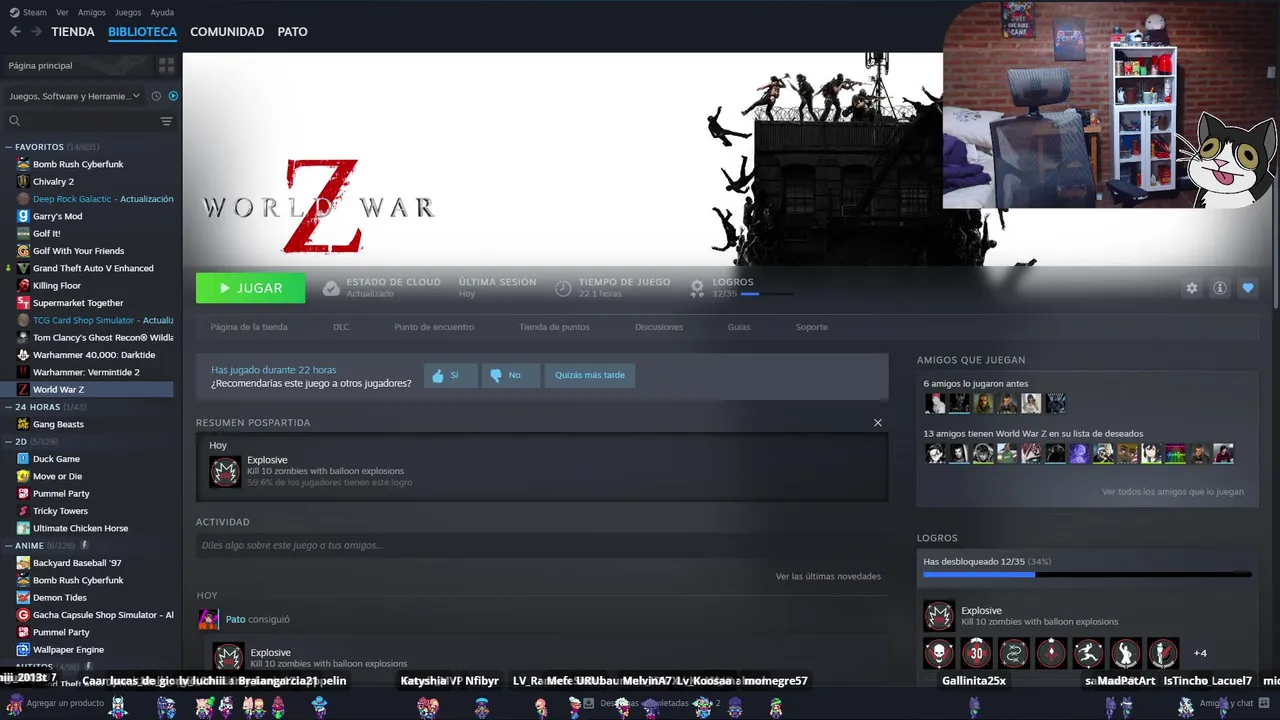The height and width of the screenshot is (720, 1280).
Task: Show the +4 more achievements
Action: pos(1200,653)
